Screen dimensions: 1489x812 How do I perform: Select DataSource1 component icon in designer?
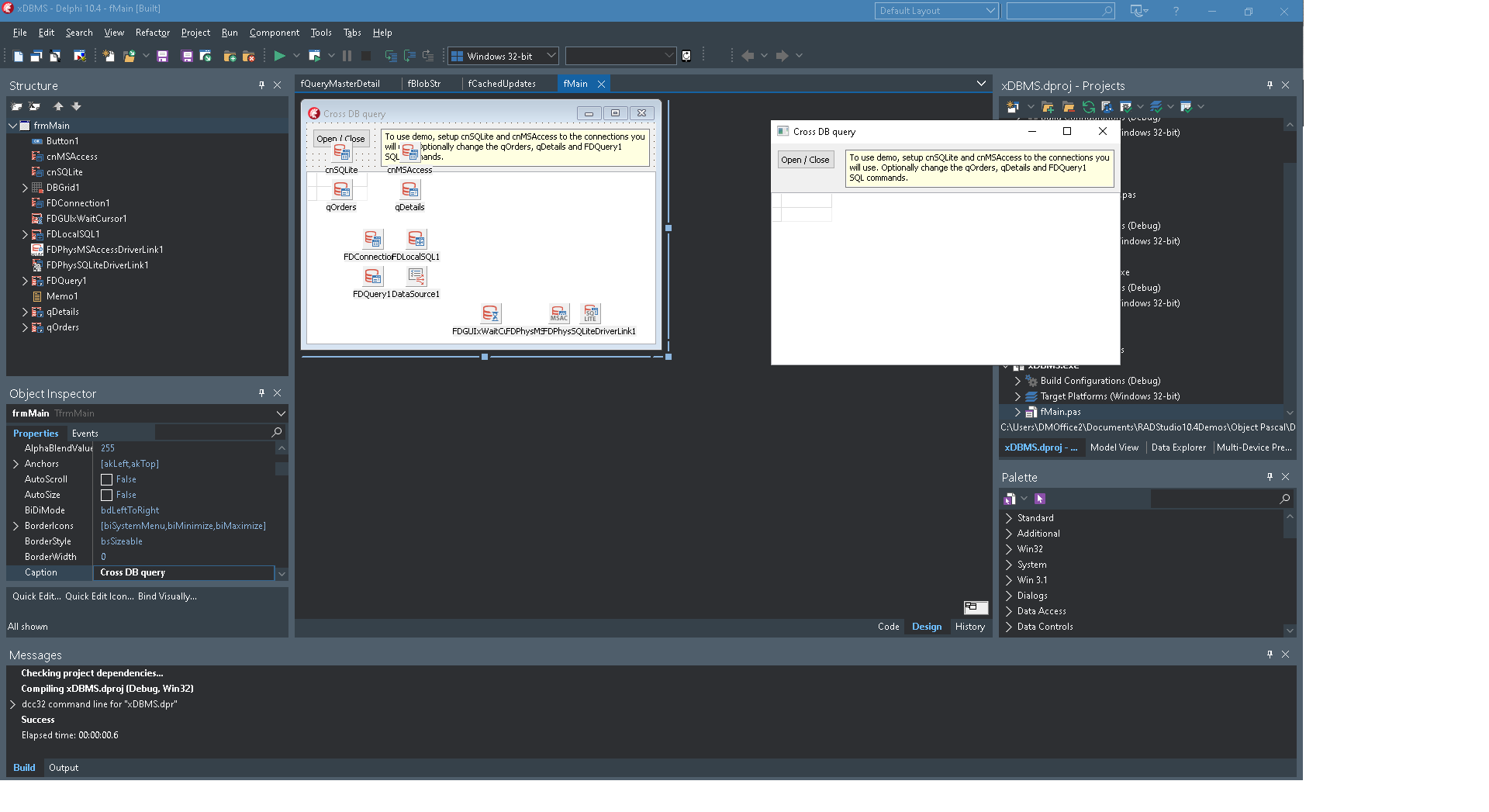(x=416, y=276)
